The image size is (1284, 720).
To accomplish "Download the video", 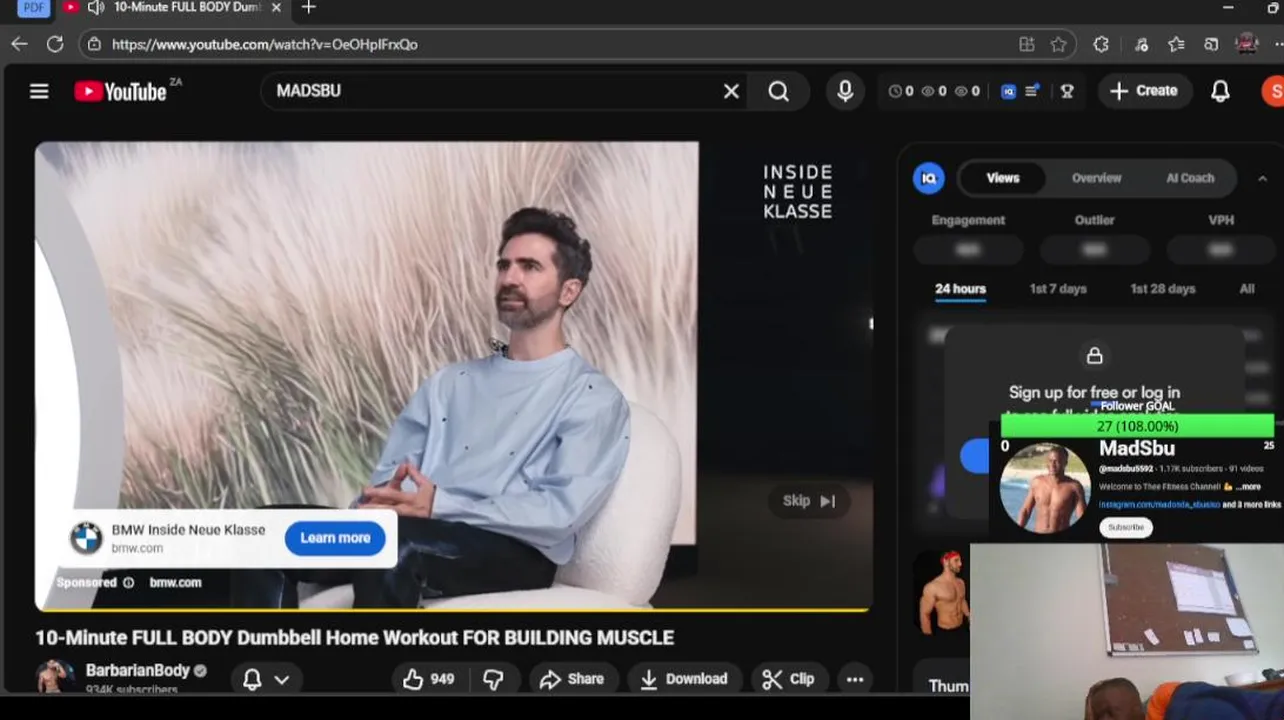I will pyautogui.click(x=684, y=679).
